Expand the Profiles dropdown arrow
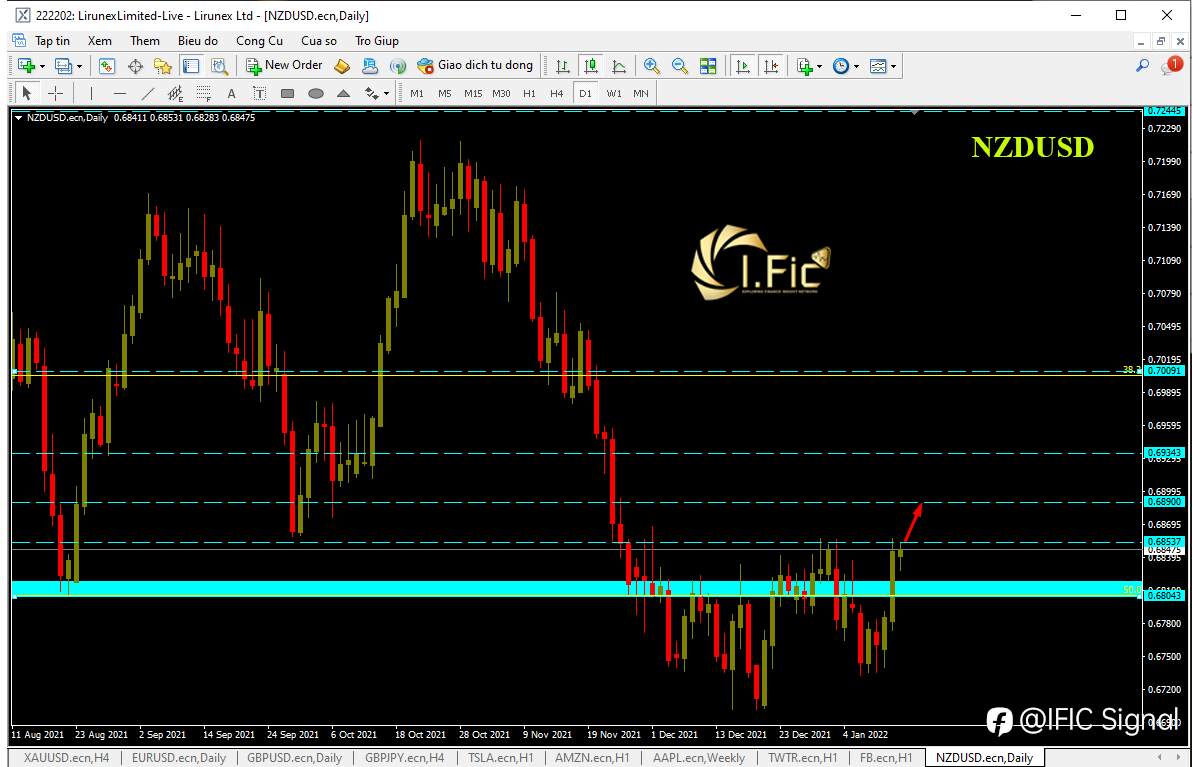1192x767 pixels. [x=79, y=67]
